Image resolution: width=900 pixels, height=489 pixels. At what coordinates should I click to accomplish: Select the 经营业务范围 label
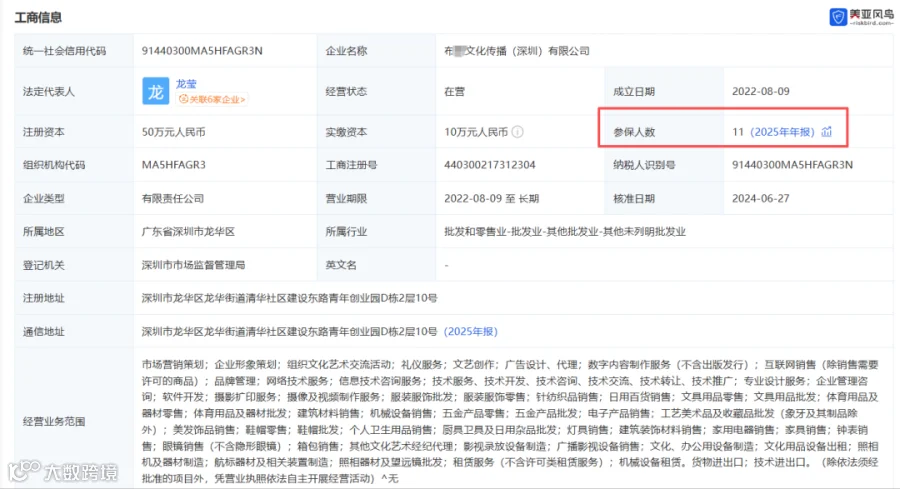(54, 422)
